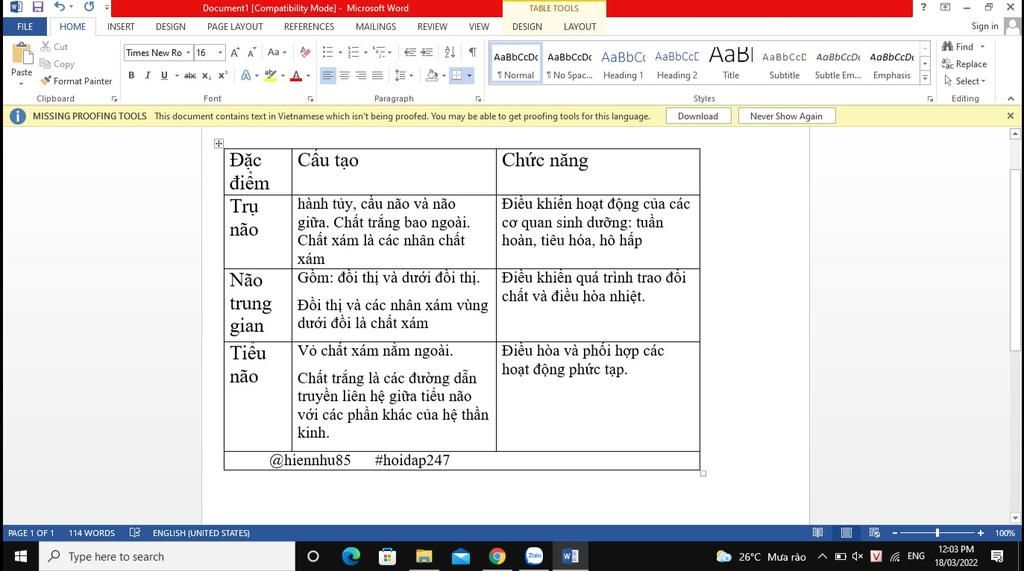Open proofing errors icon in status bar

coord(135,532)
